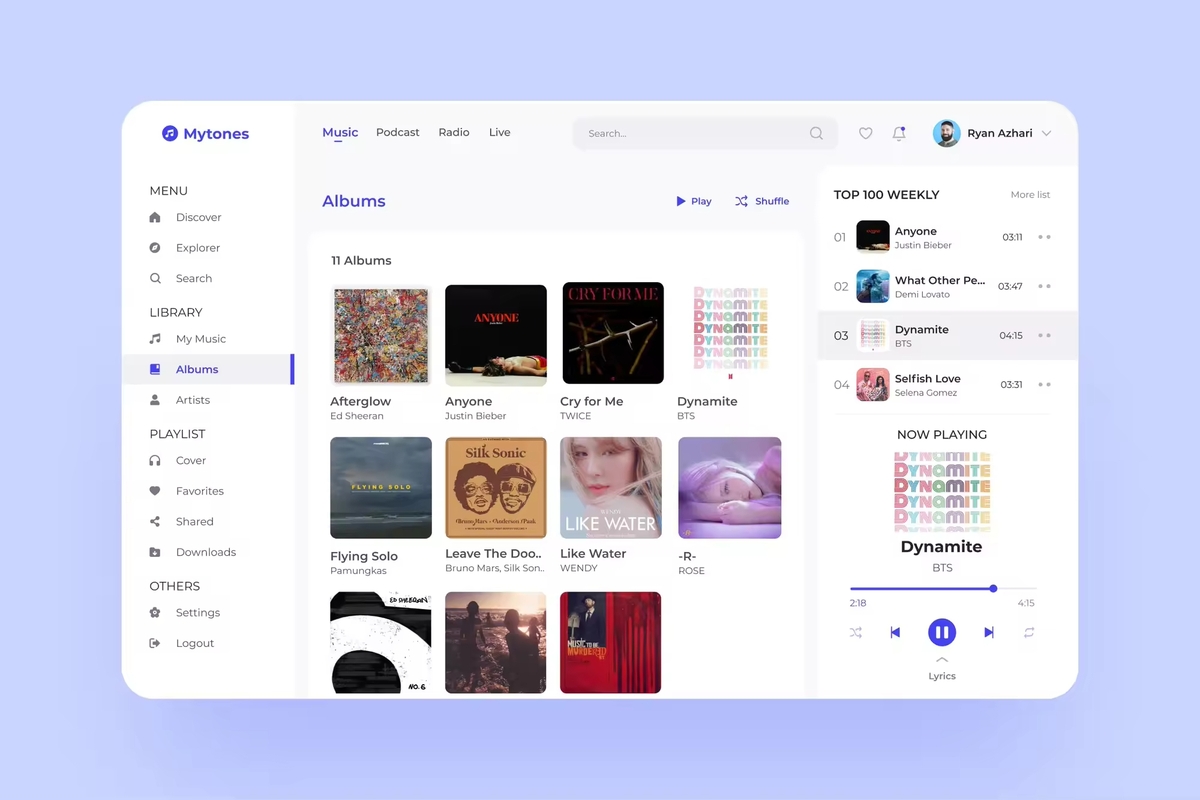Pause the currently playing song

tap(942, 632)
